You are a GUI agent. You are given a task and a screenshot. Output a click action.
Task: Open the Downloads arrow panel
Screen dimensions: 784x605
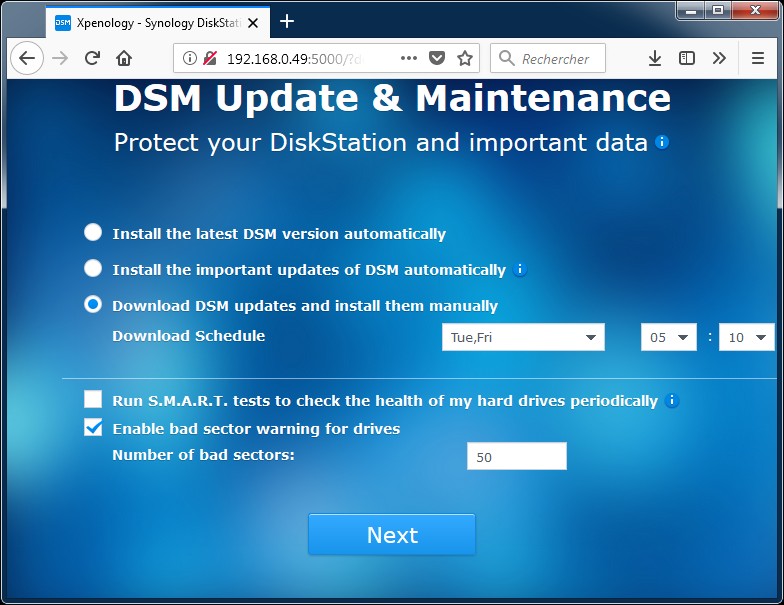click(x=655, y=59)
